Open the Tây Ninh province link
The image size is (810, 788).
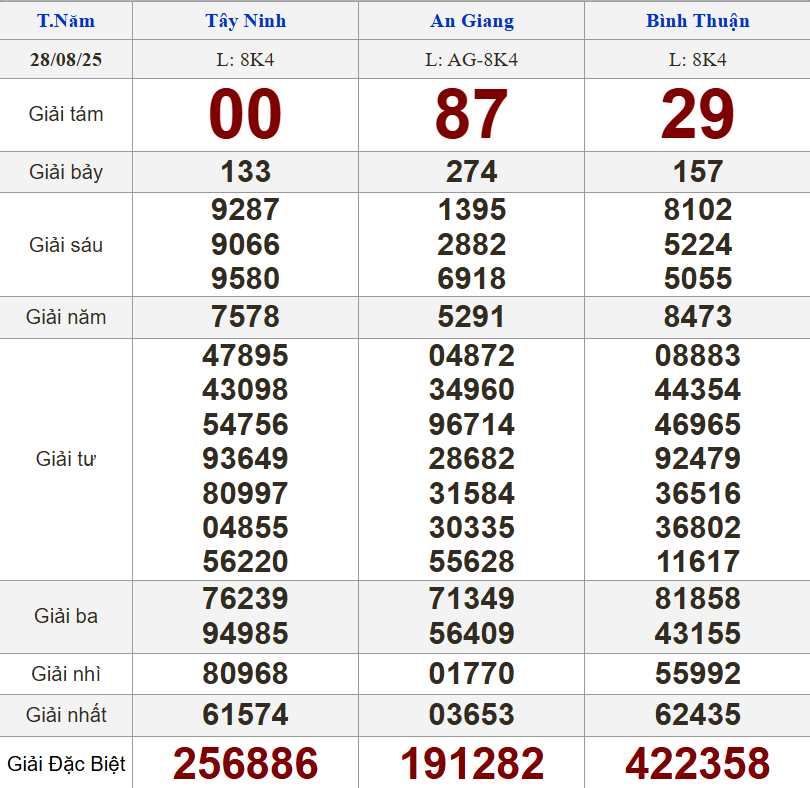[x=245, y=21]
